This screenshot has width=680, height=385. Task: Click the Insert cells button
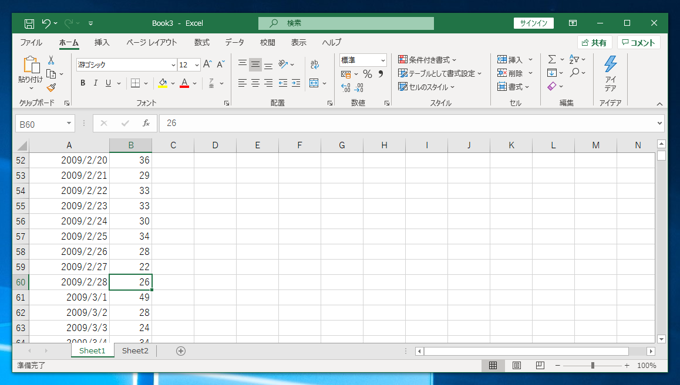(x=510, y=59)
